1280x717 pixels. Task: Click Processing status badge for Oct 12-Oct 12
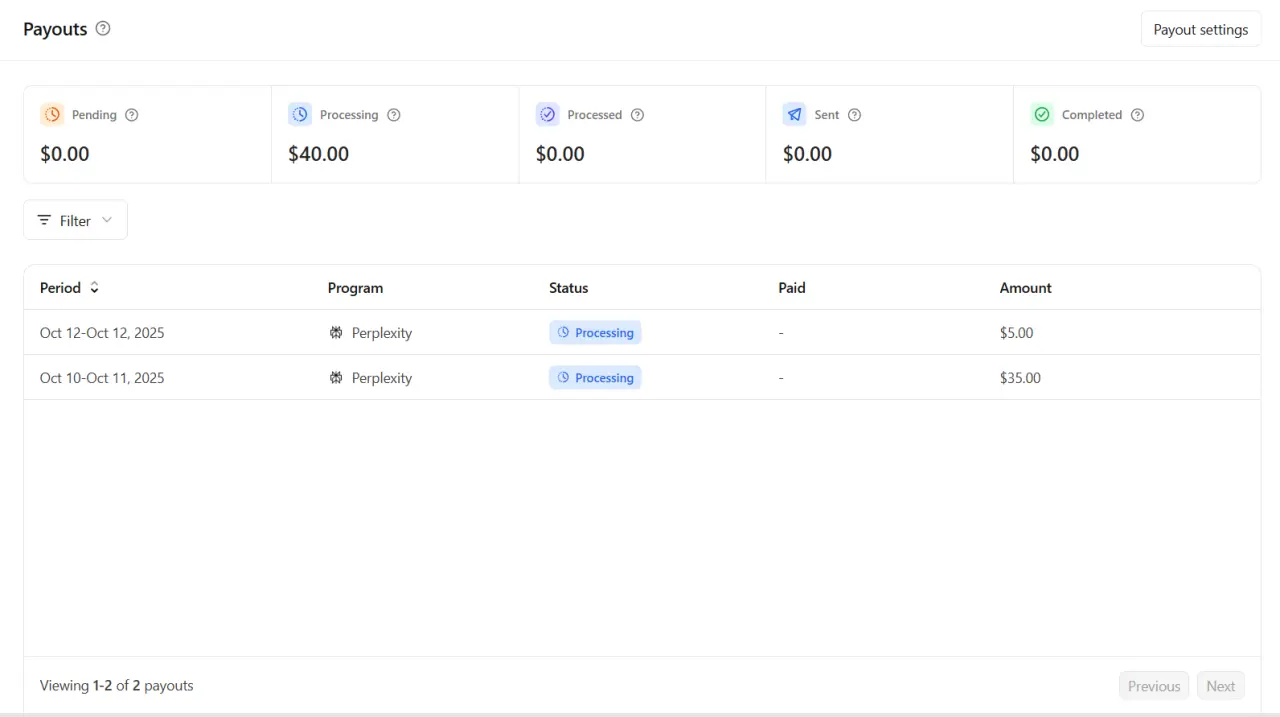click(x=595, y=333)
